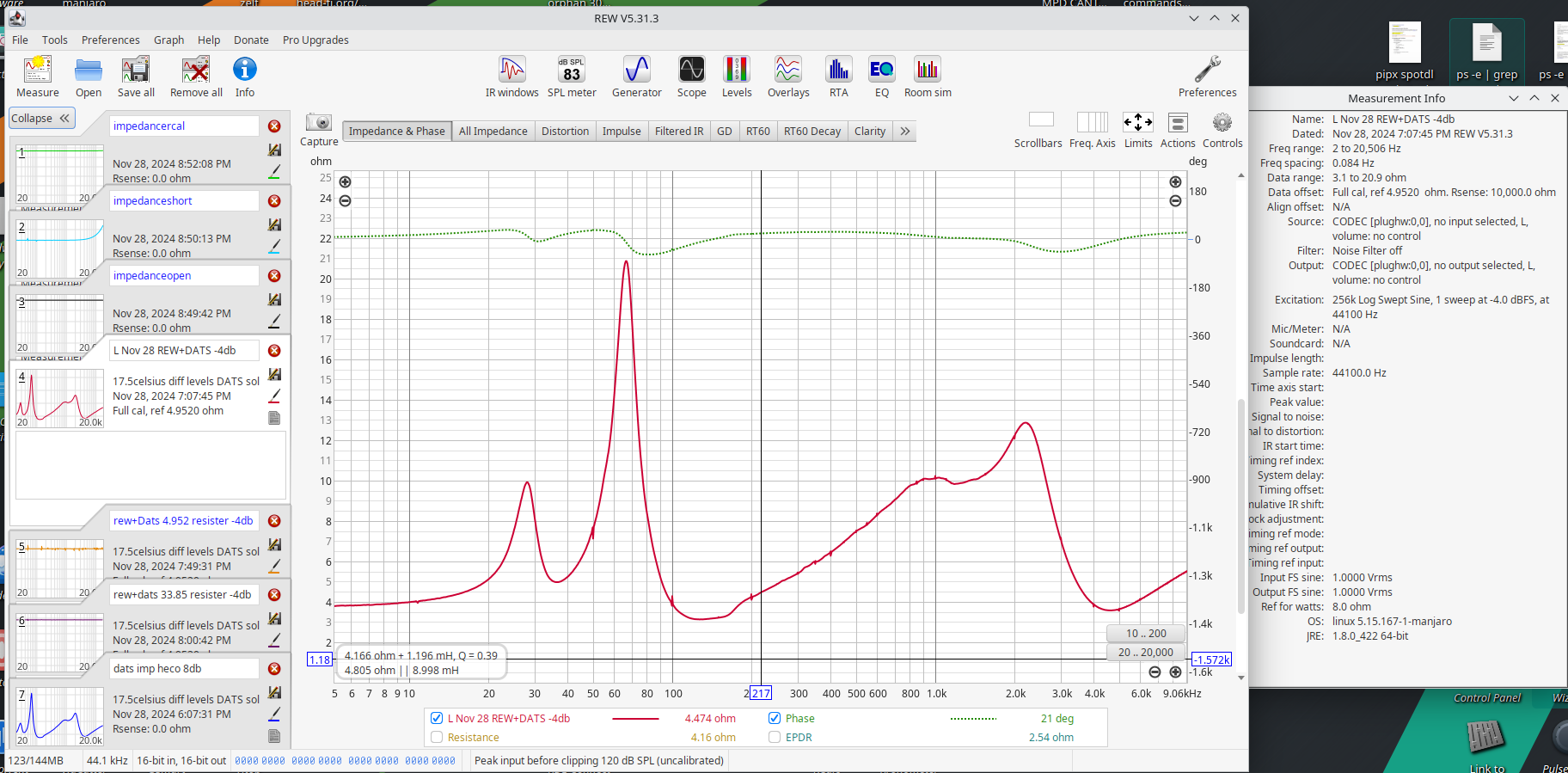1568x773 pixels.
Task: Set frequency range to 10 .. 200
Action: click(x=1146, y=633)
